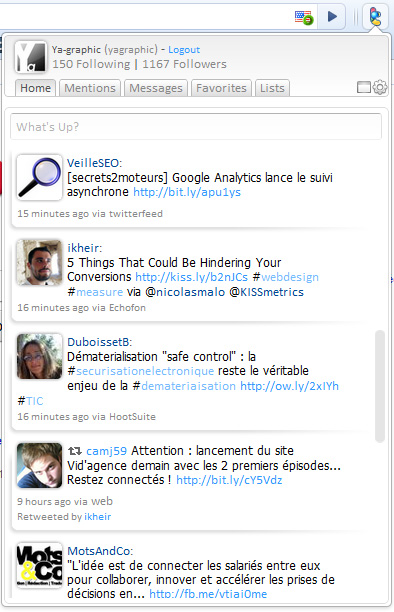Click the #webdesign hashtag

286,277
